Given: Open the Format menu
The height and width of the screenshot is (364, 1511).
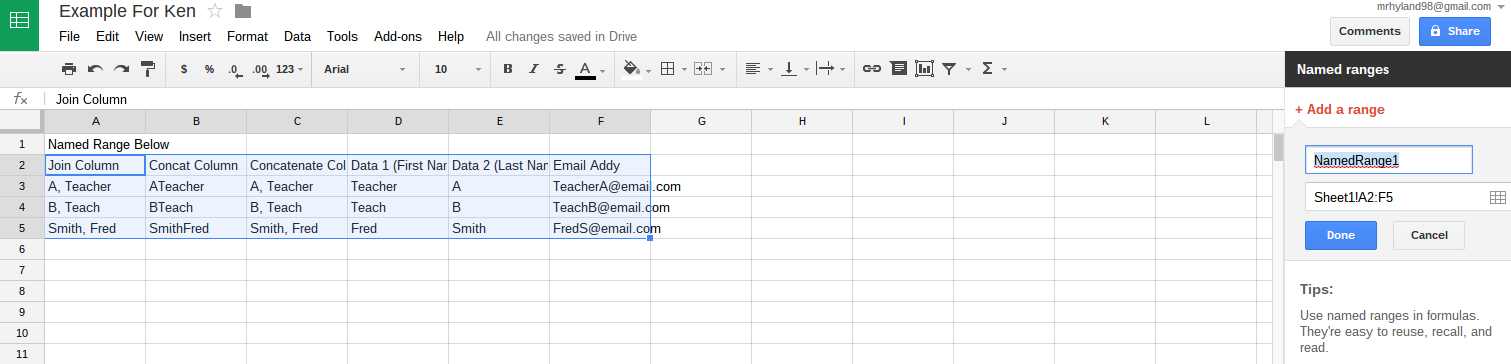Looking at the screenshot, I should [x=247, y=36].
